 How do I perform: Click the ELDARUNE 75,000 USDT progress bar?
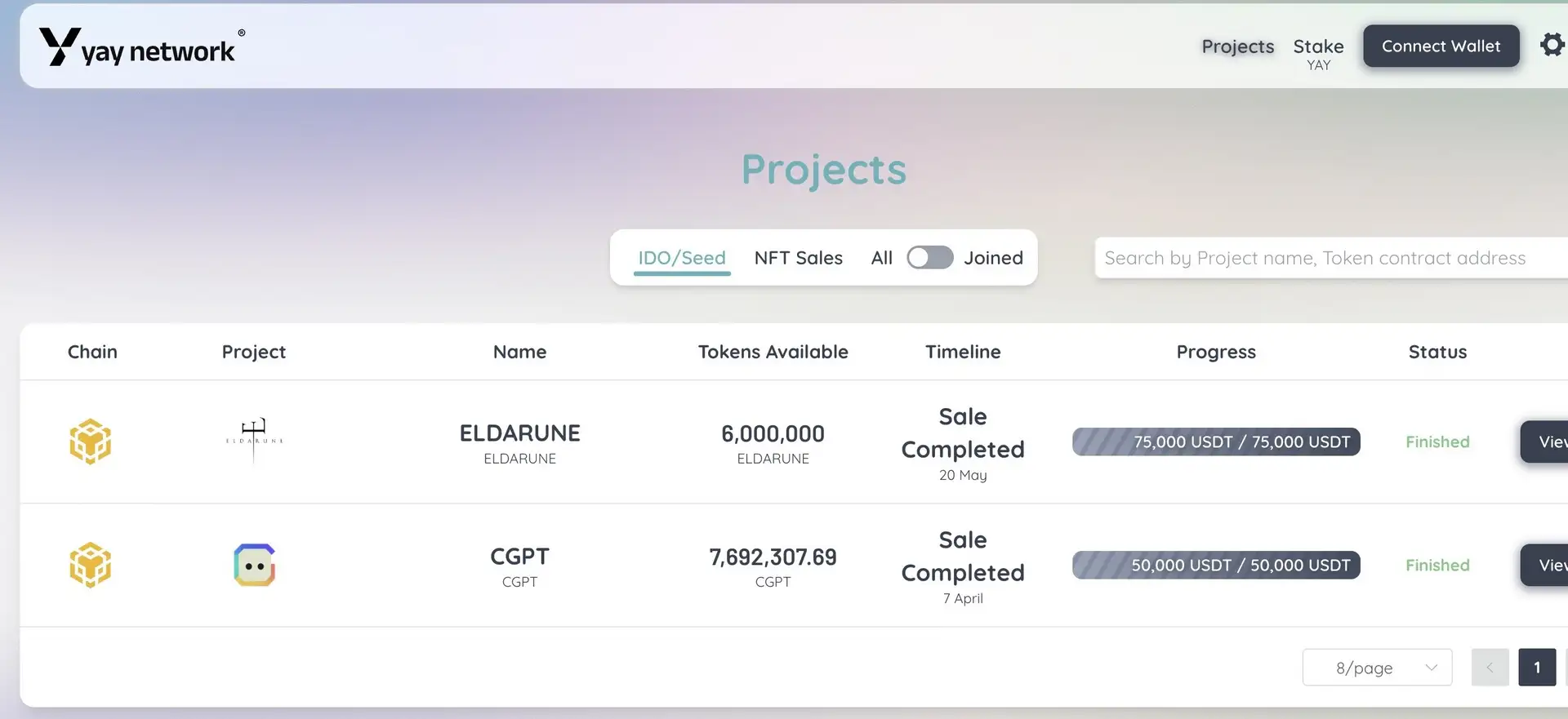1215,442
